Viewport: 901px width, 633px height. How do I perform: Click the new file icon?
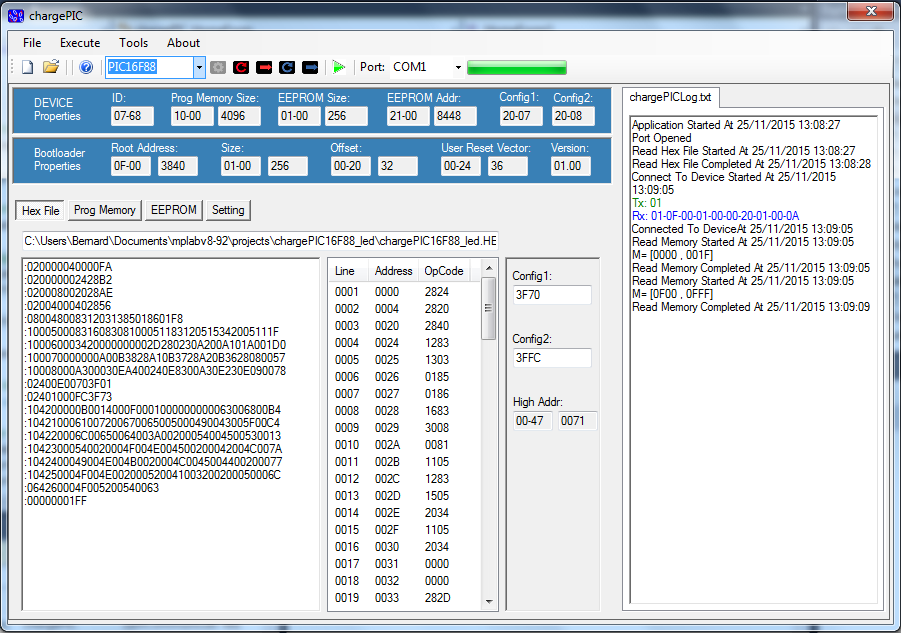pyautogui.click(x=27, y=67)
